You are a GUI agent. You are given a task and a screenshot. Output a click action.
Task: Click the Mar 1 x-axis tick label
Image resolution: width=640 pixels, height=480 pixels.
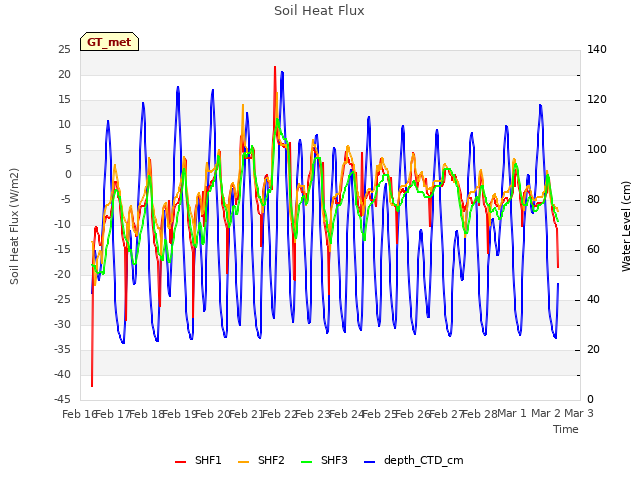point(512,414)
